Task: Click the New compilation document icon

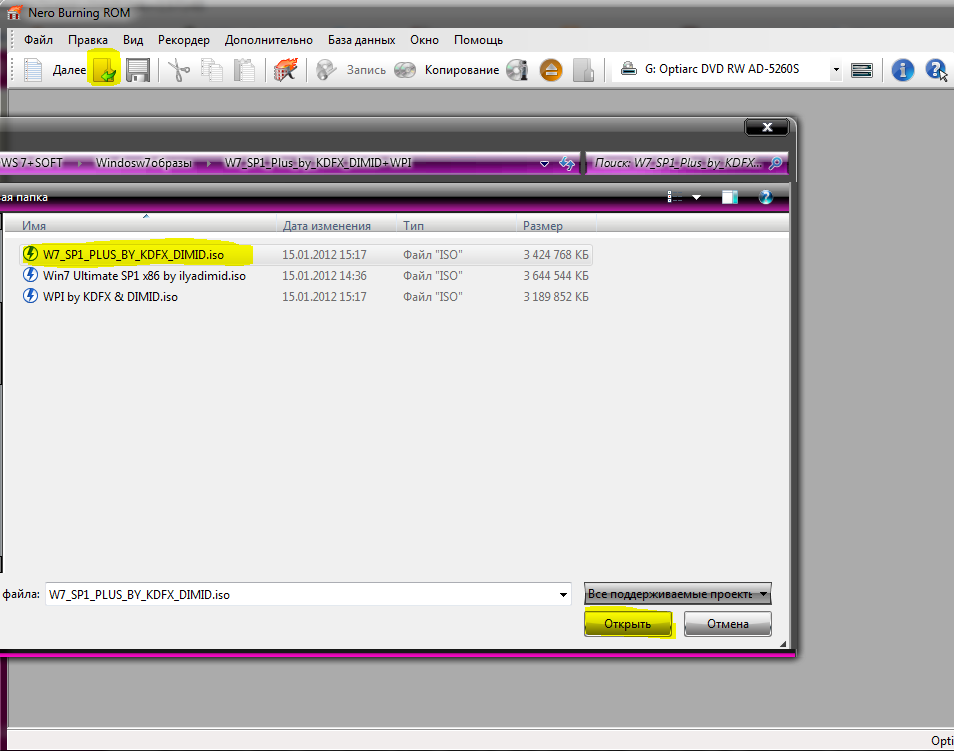Action: 33,70
